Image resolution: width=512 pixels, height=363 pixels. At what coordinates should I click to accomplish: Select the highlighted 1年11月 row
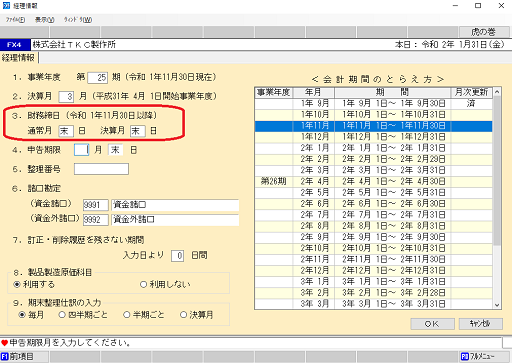coord(374,126)
